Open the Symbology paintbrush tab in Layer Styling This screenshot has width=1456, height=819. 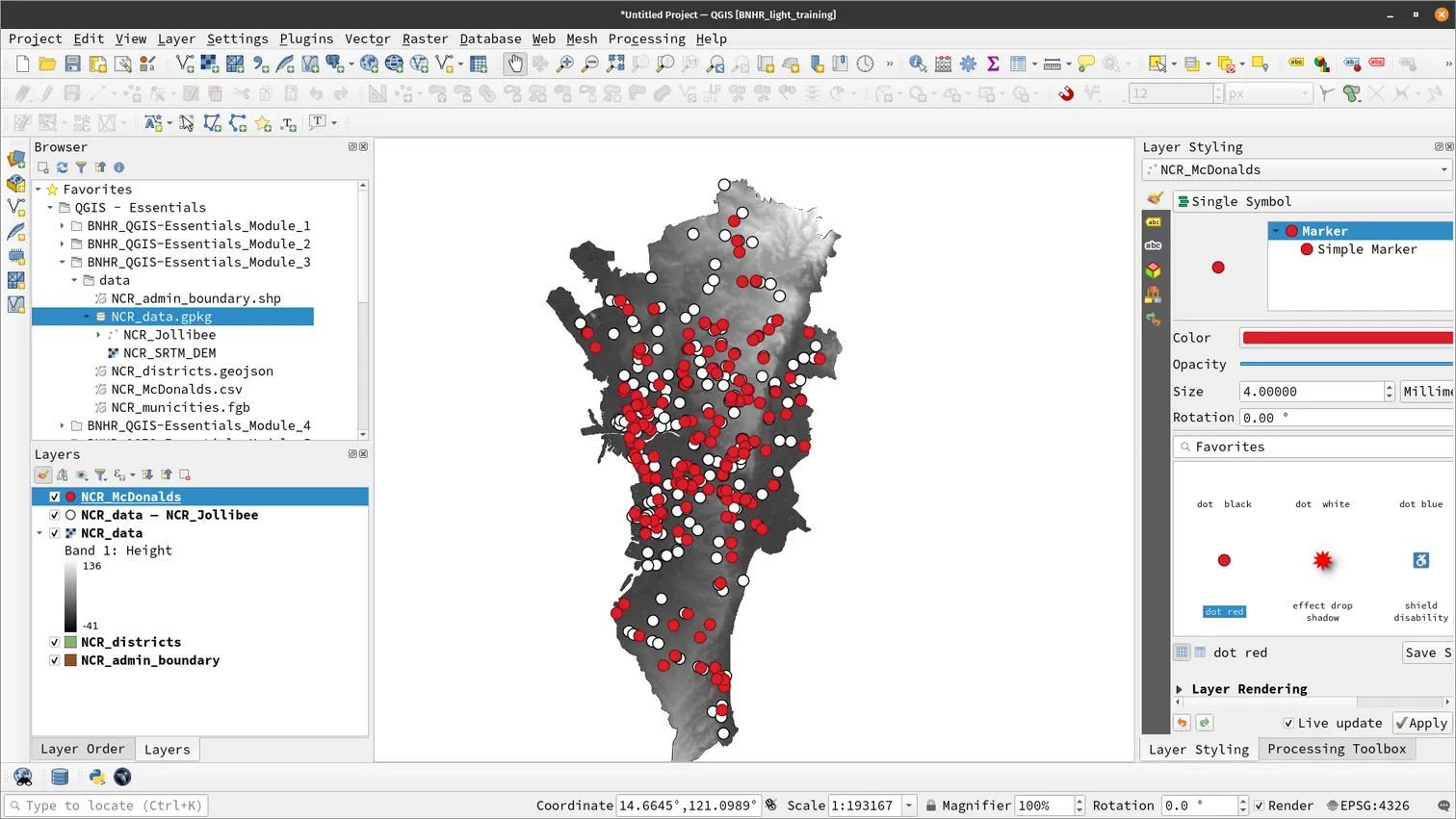coord(1154,198)
